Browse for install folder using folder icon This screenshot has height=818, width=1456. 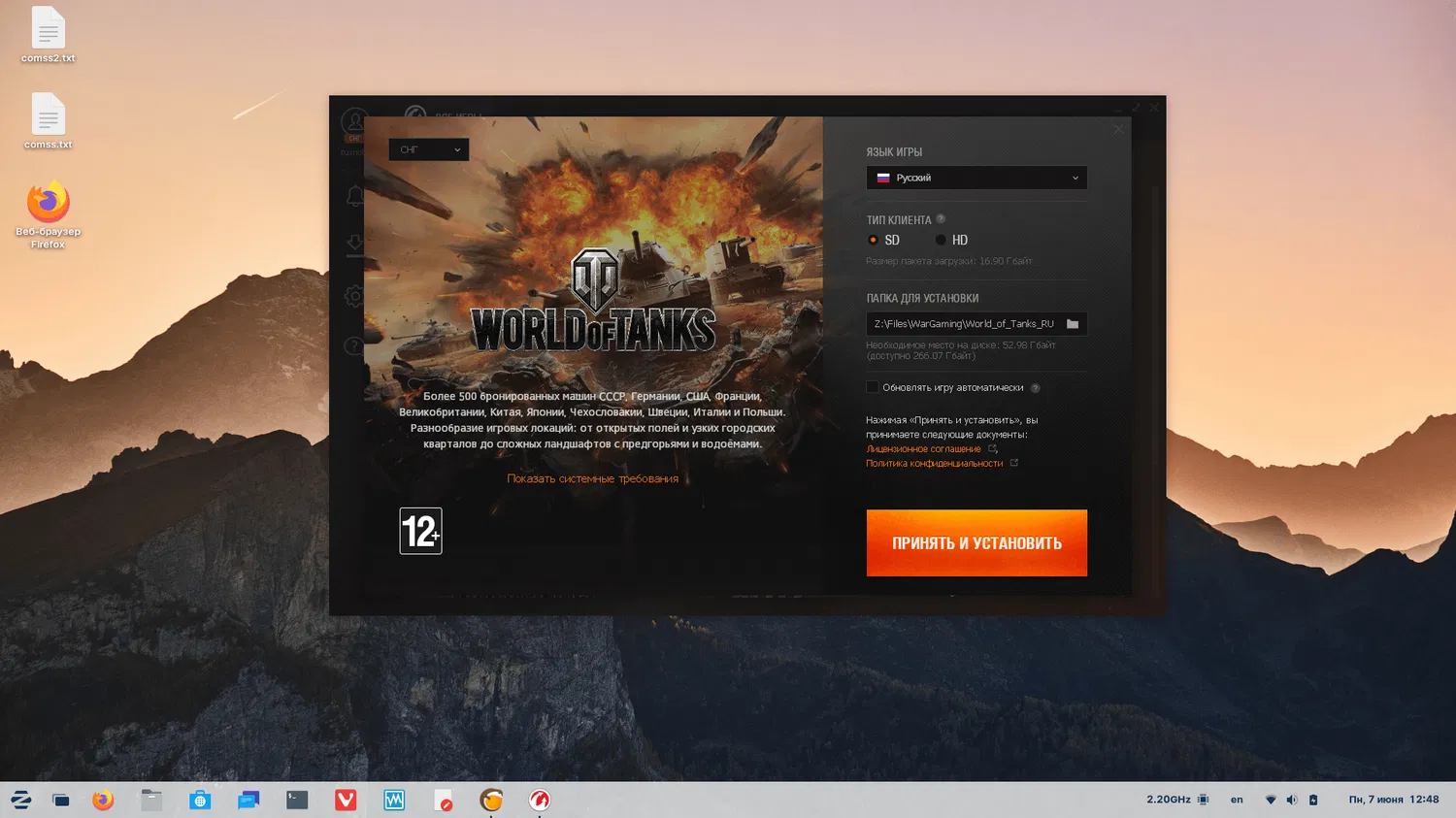point(1073,324)
